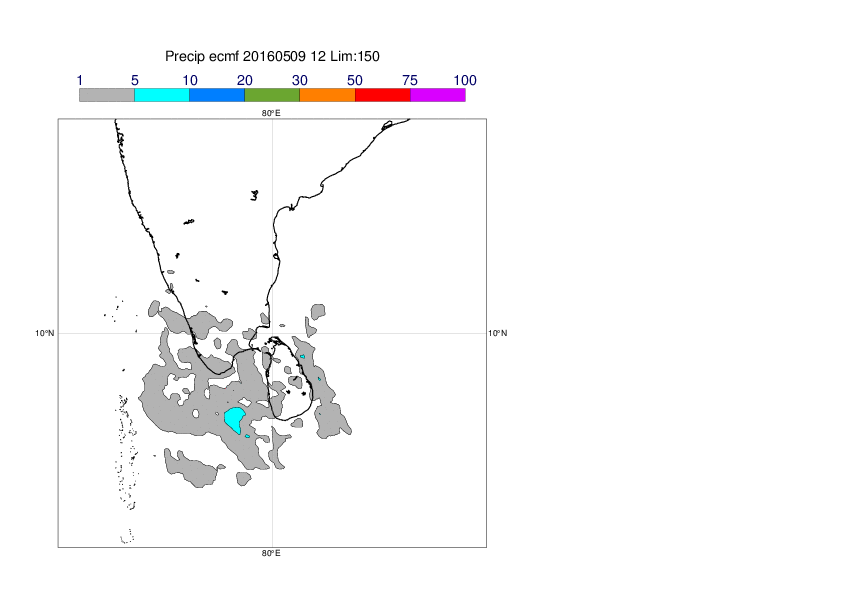The width and height of the screenshot is (842, 596).
Task: Click the red 50-75 legend swatch
Action: click(x=383, y=95)
